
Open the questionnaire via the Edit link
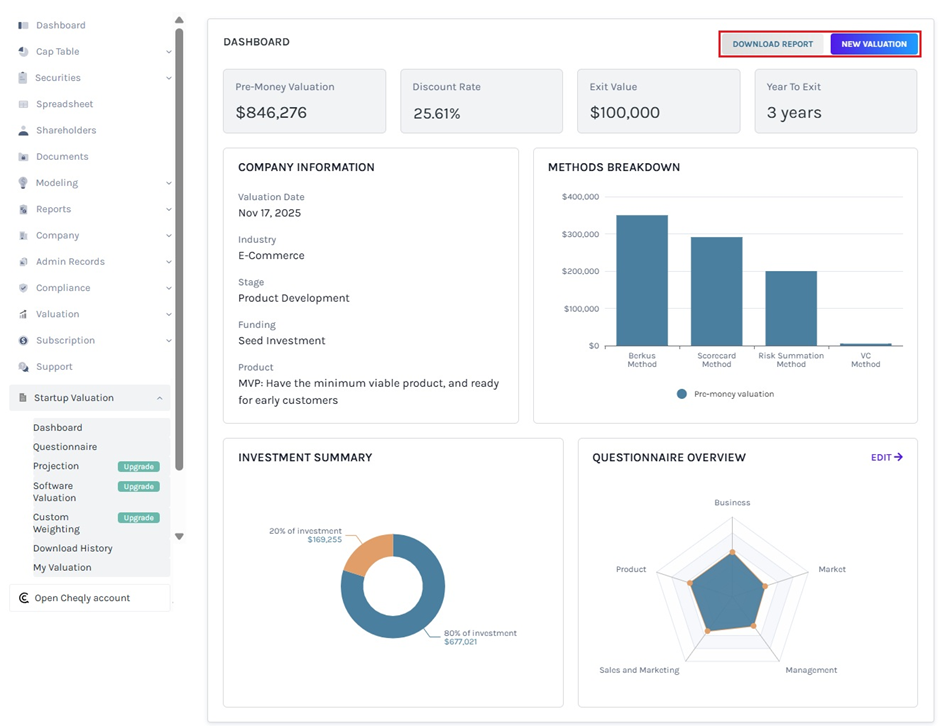pos(887,457)
